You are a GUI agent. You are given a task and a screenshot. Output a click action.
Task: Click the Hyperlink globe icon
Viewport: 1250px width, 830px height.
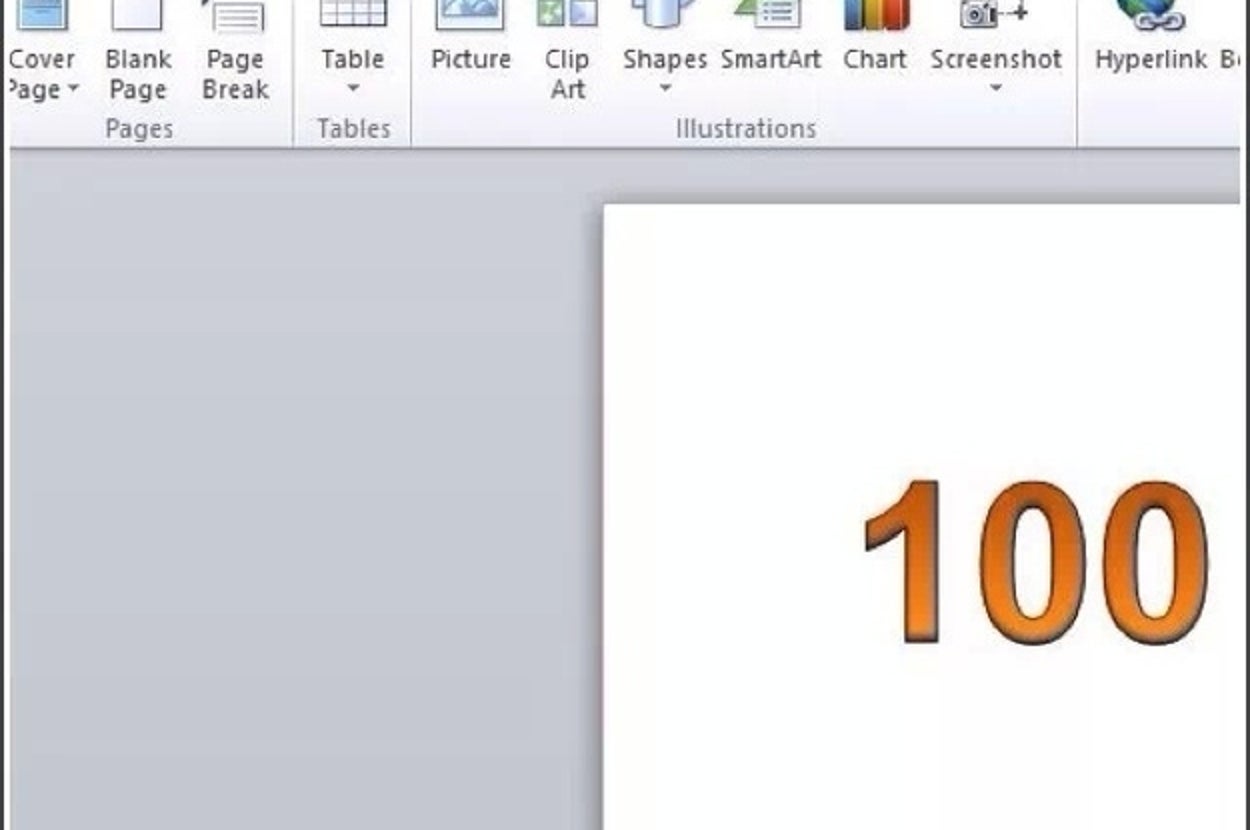pyautogui.click(x=1150, y=14)
